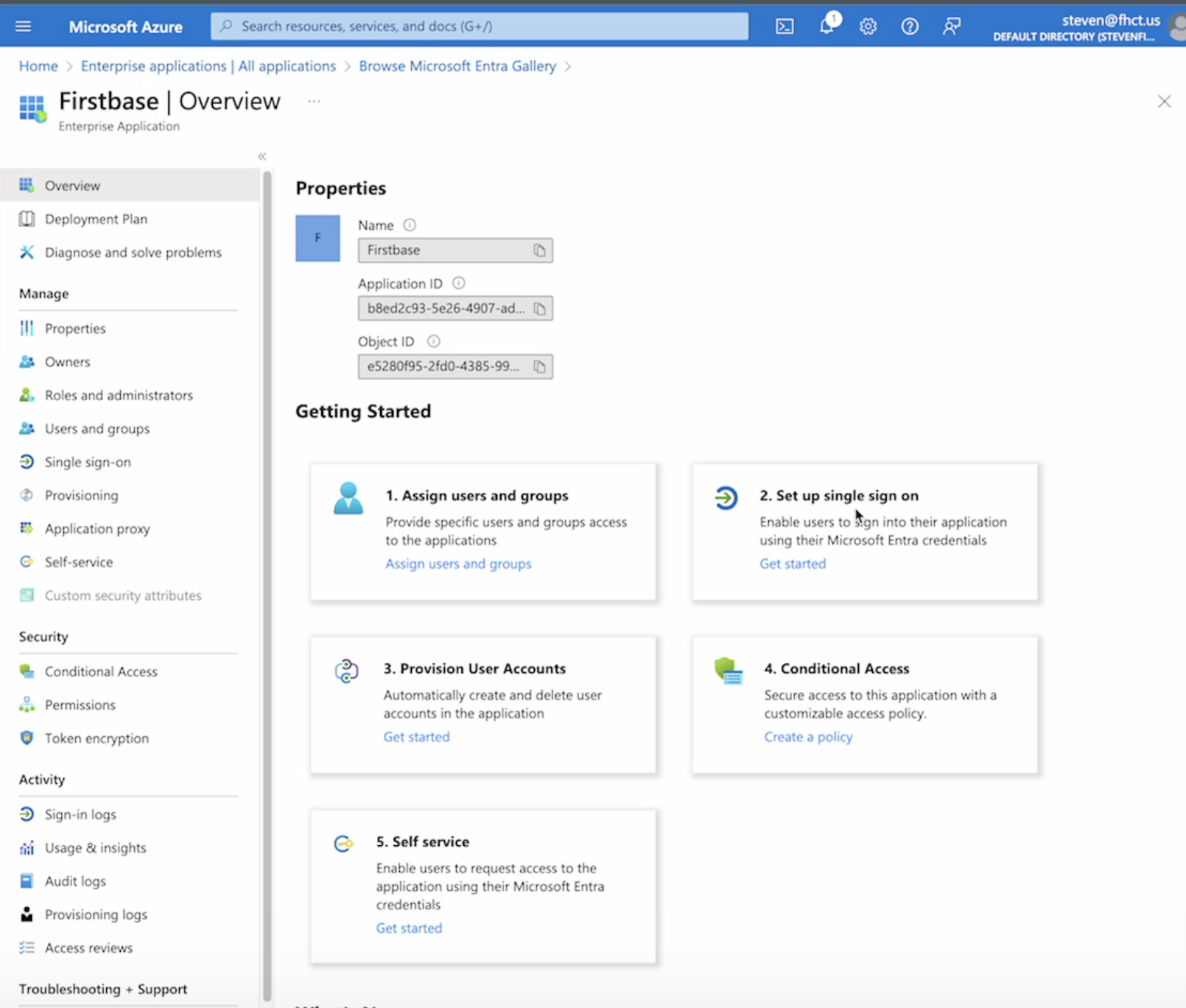Viewport: 1186px width, 1008px height.
Task: Click Get started under Self service
Action: [x=409, y=928]
